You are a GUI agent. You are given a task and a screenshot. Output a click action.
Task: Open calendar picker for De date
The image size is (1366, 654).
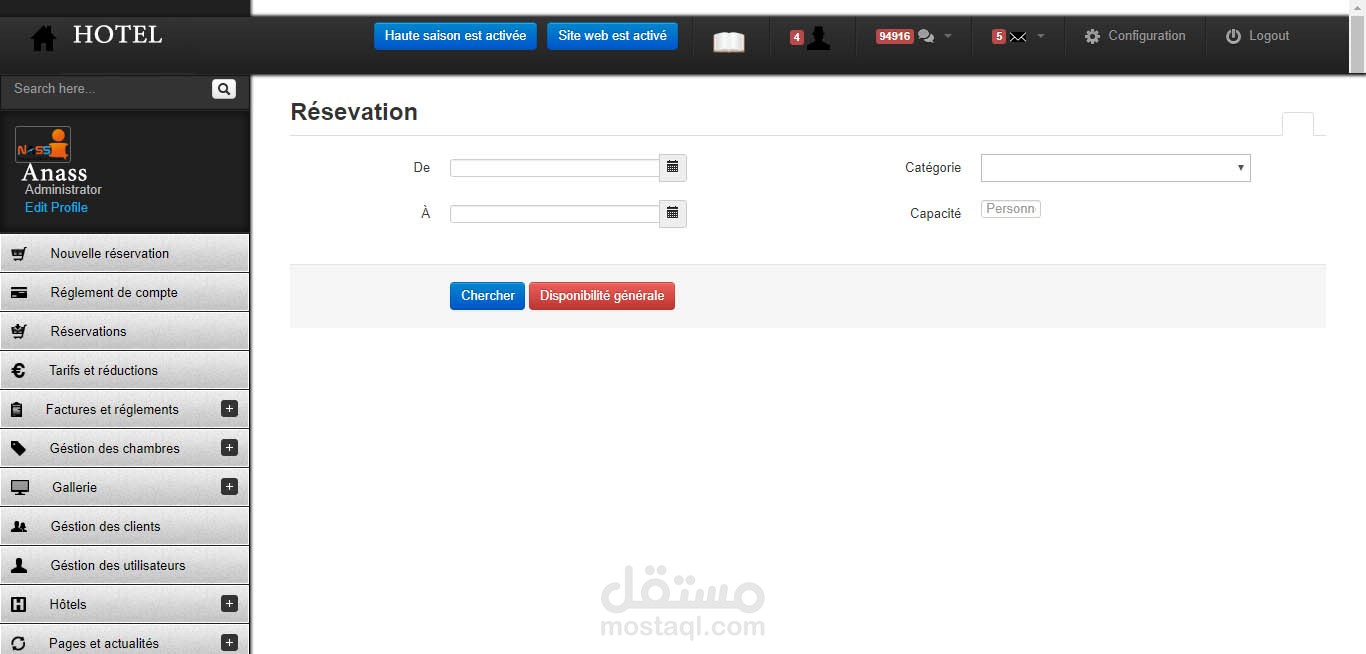[673, 167]
